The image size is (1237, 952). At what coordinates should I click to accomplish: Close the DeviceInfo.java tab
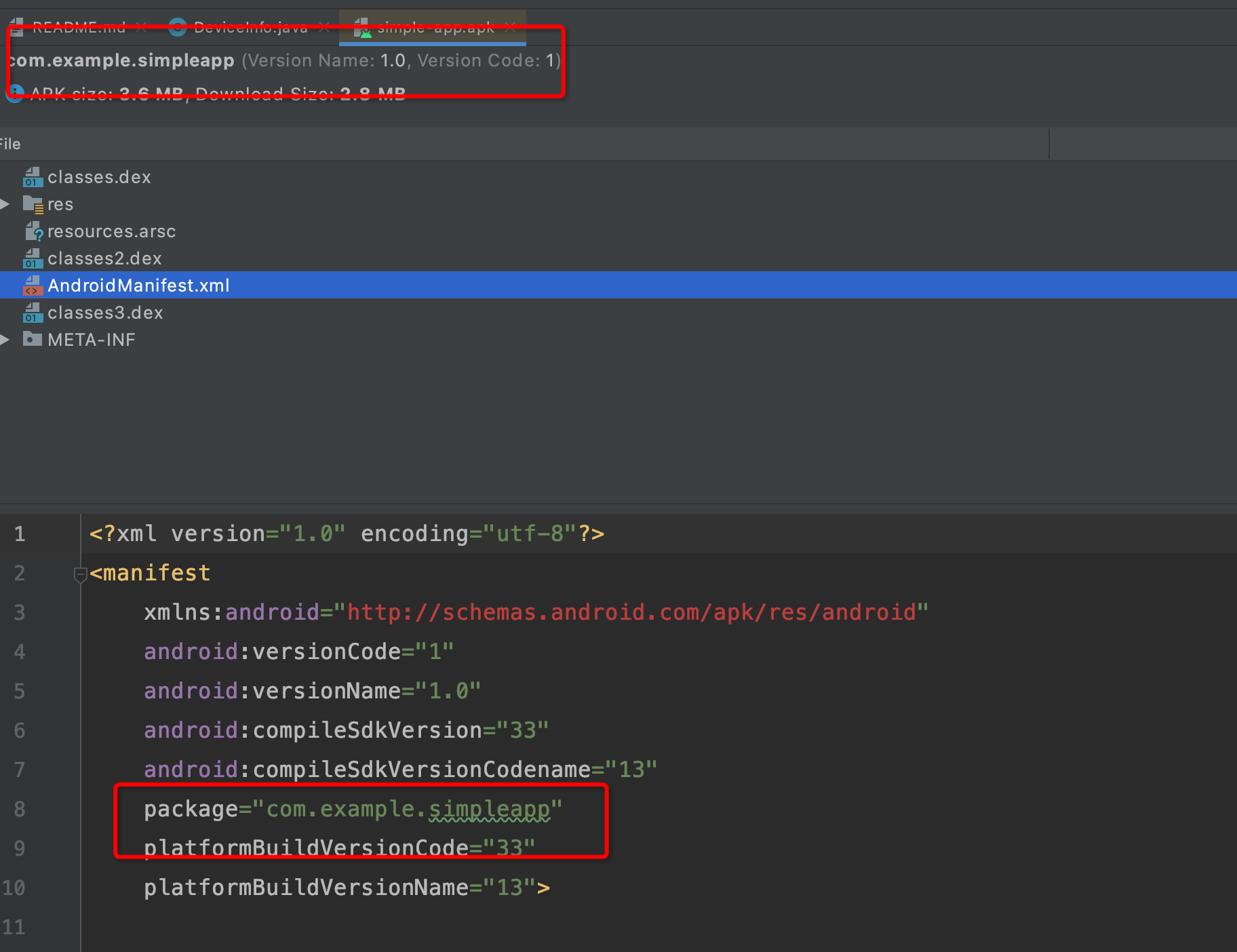(324, 28)
